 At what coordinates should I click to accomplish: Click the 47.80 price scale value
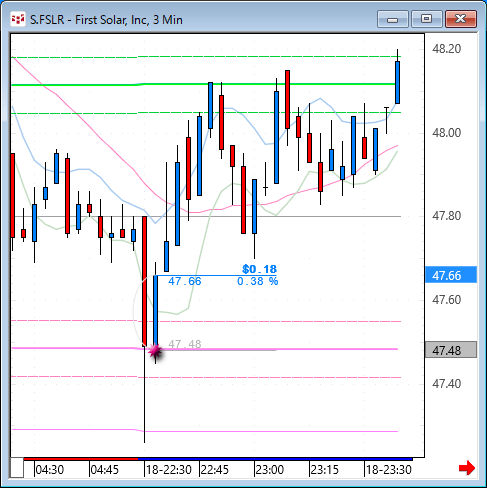coord(446,216)
